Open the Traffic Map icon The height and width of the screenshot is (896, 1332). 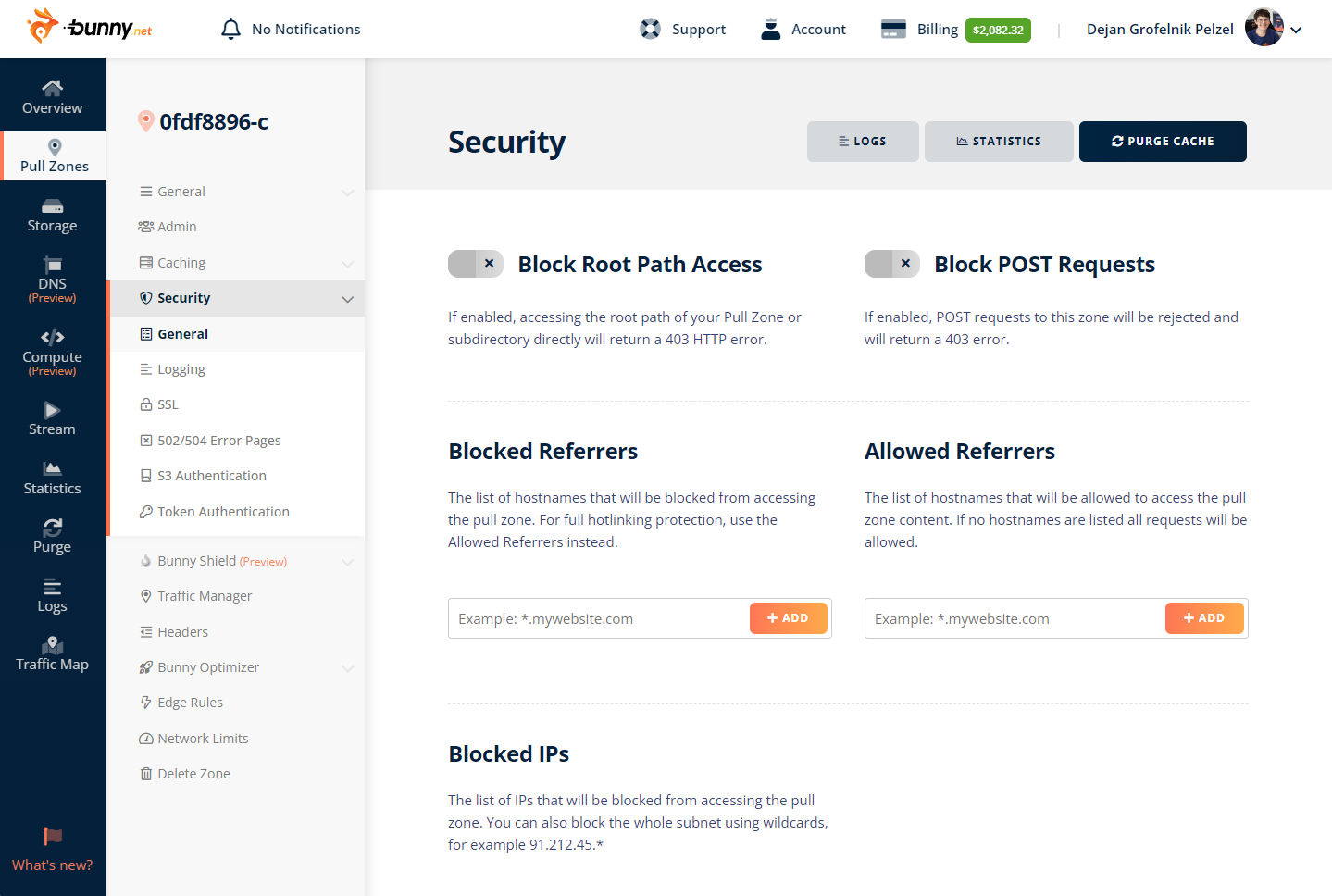pyautogui.click(x=53, y=645)
